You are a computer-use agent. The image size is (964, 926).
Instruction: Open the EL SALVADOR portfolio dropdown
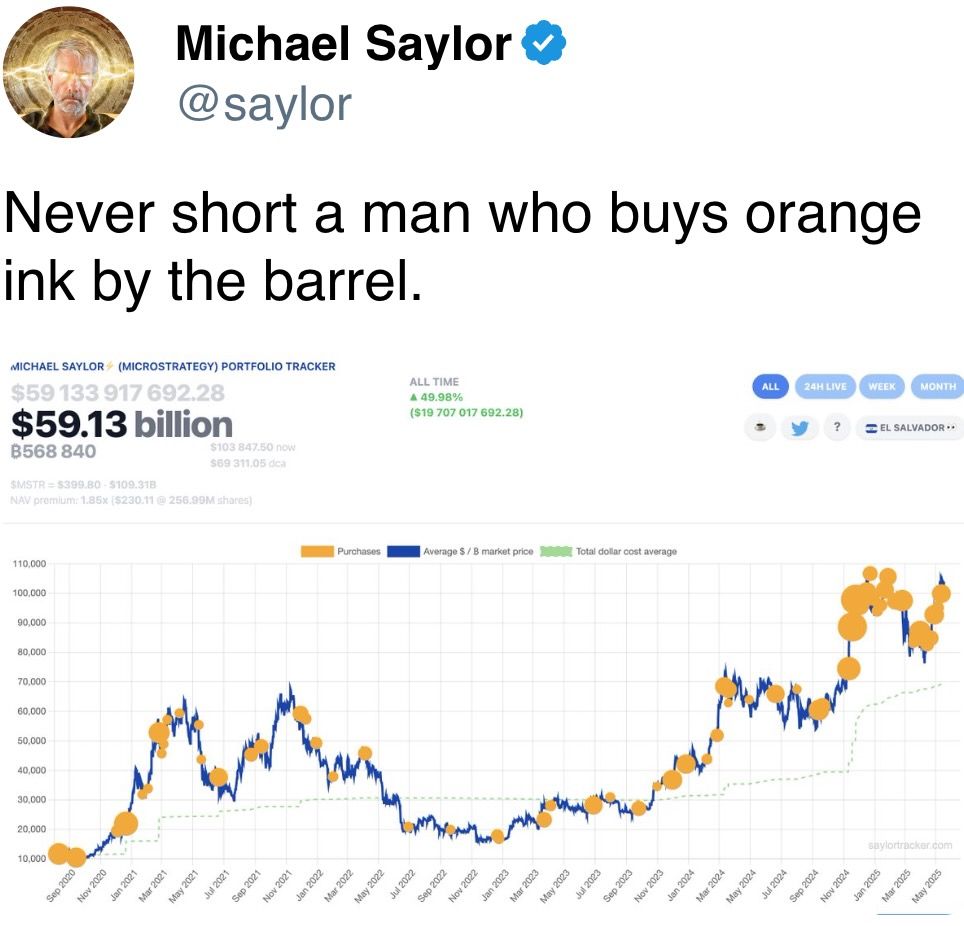tap(910, 427)
